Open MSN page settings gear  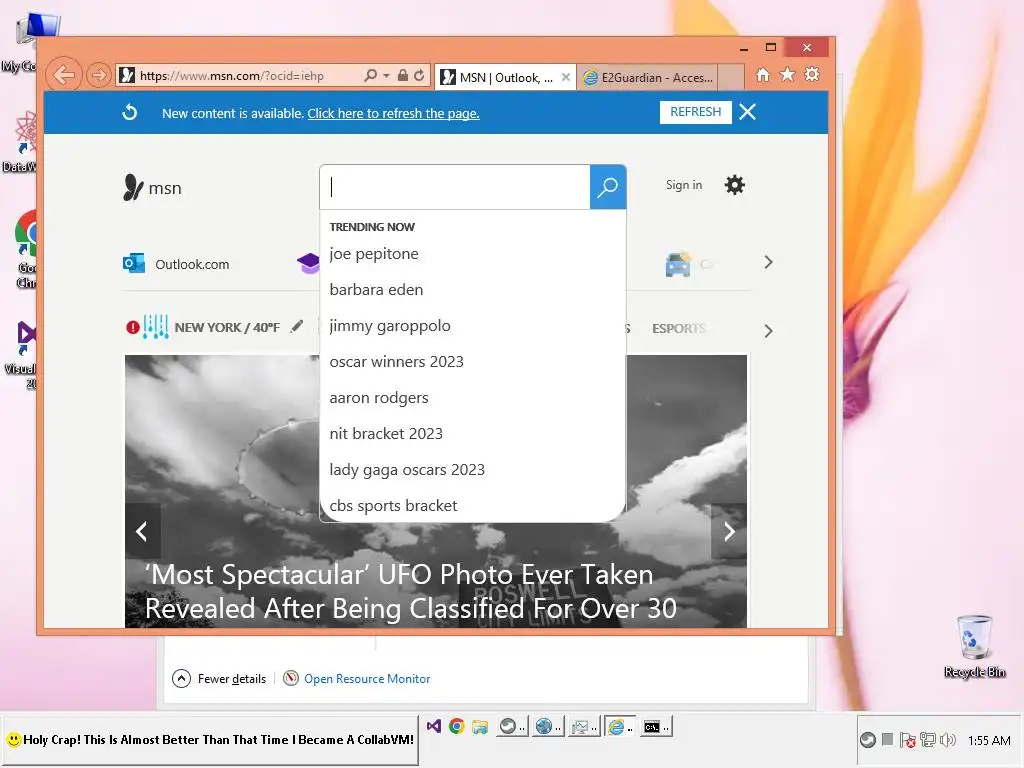tap(735, 185)
